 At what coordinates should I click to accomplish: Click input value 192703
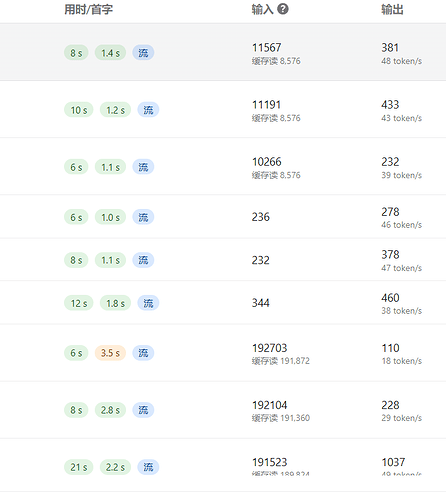pyautogui.click(x=269, y=348)
